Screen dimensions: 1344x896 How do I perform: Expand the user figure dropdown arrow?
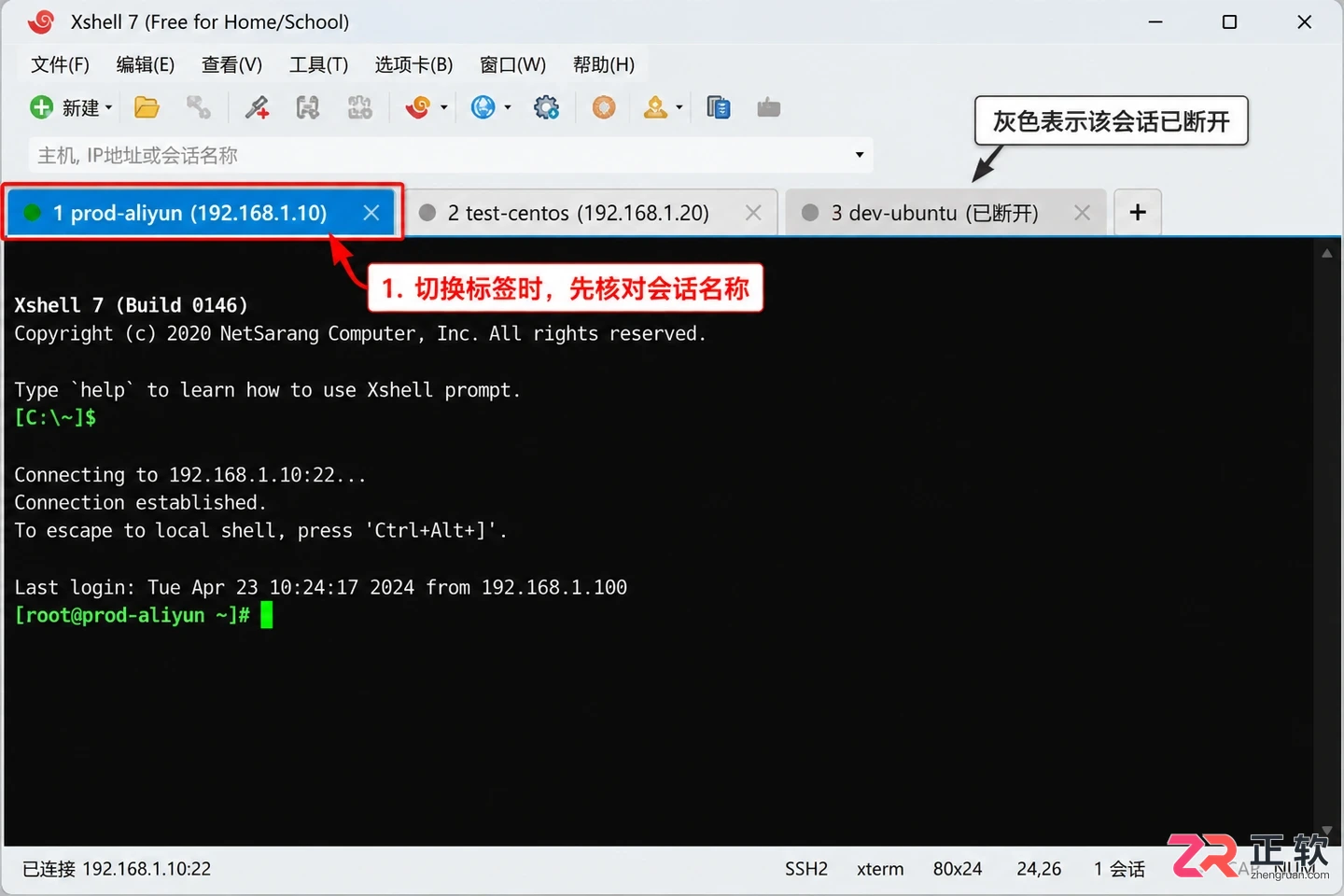[679, 108]
